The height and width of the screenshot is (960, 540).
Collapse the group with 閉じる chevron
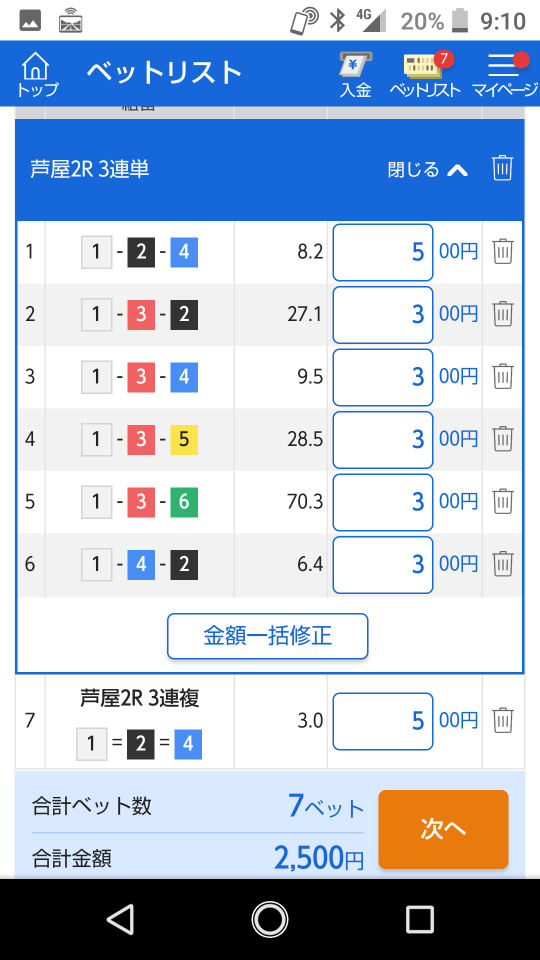tap(428, 170)
